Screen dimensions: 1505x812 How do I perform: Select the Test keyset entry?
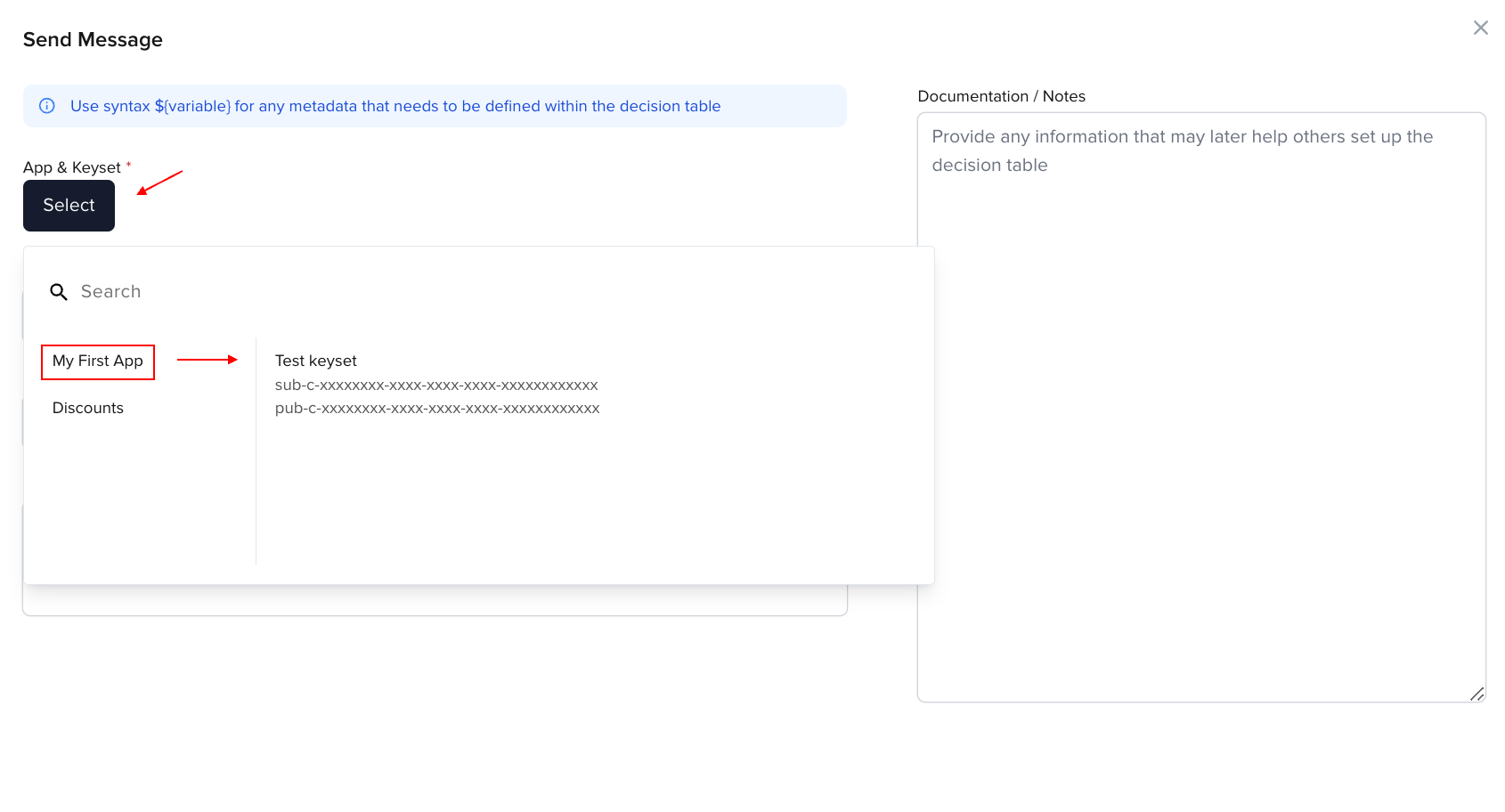[x=315, y=361]
